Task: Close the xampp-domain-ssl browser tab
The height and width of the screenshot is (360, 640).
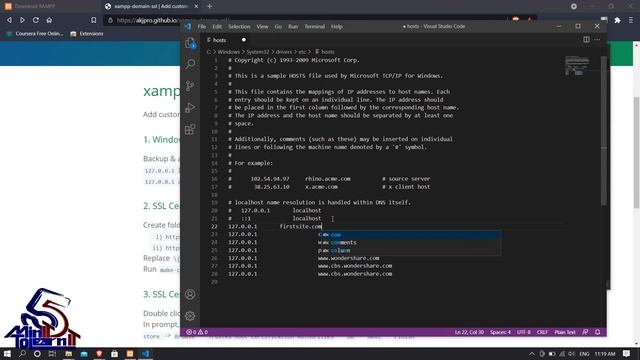Action: (196, 6)
